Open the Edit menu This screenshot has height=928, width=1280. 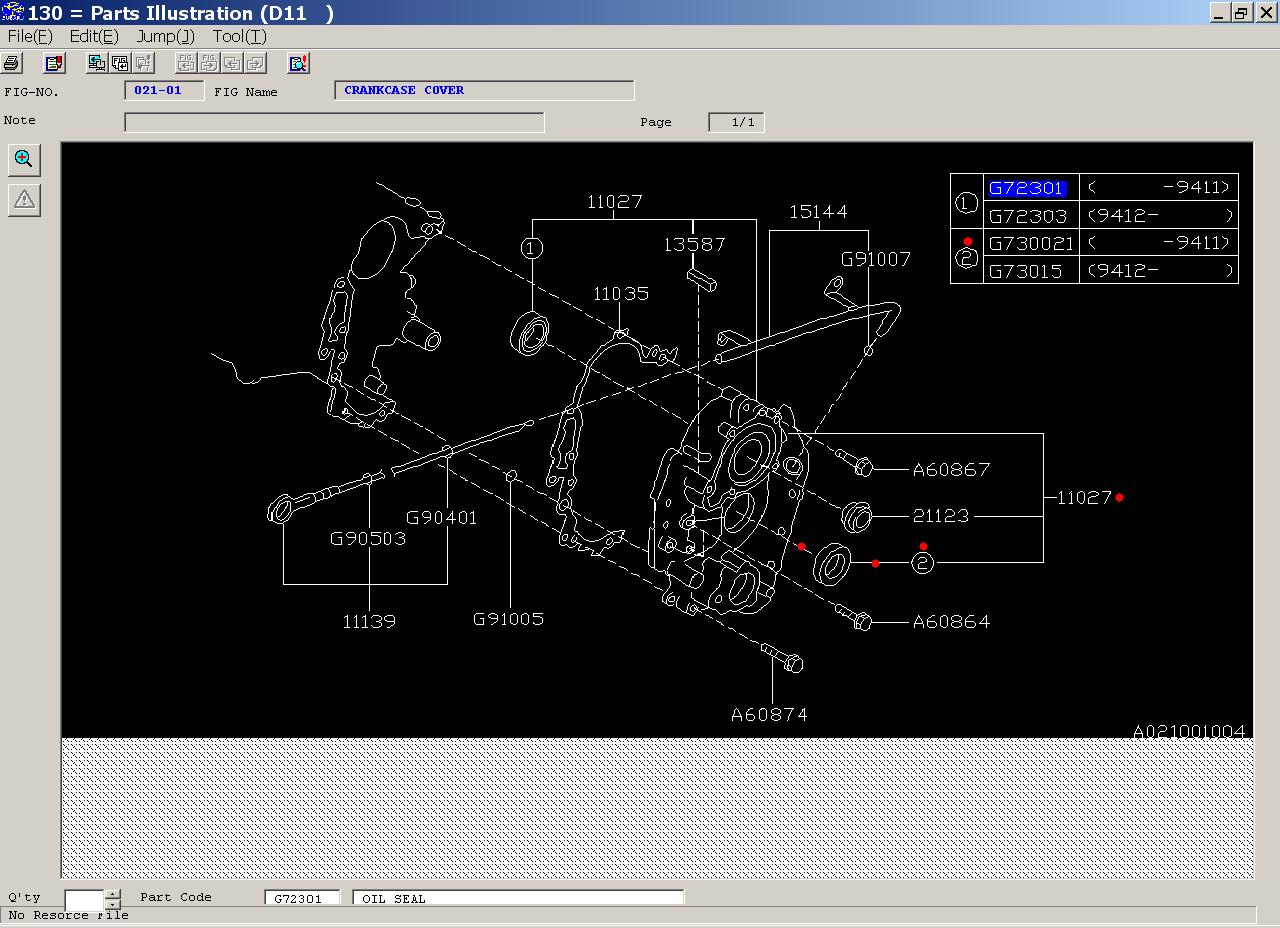[94, 36]
